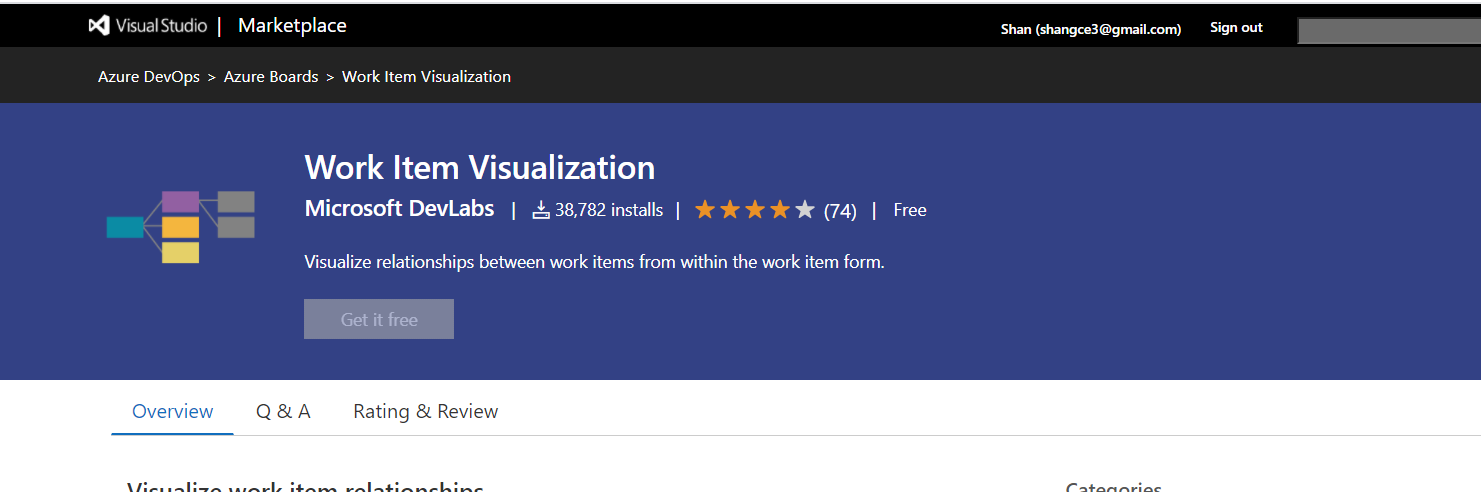Click the download installs icon
Viewport: 1481px width, 492px height.
[541, 210]
